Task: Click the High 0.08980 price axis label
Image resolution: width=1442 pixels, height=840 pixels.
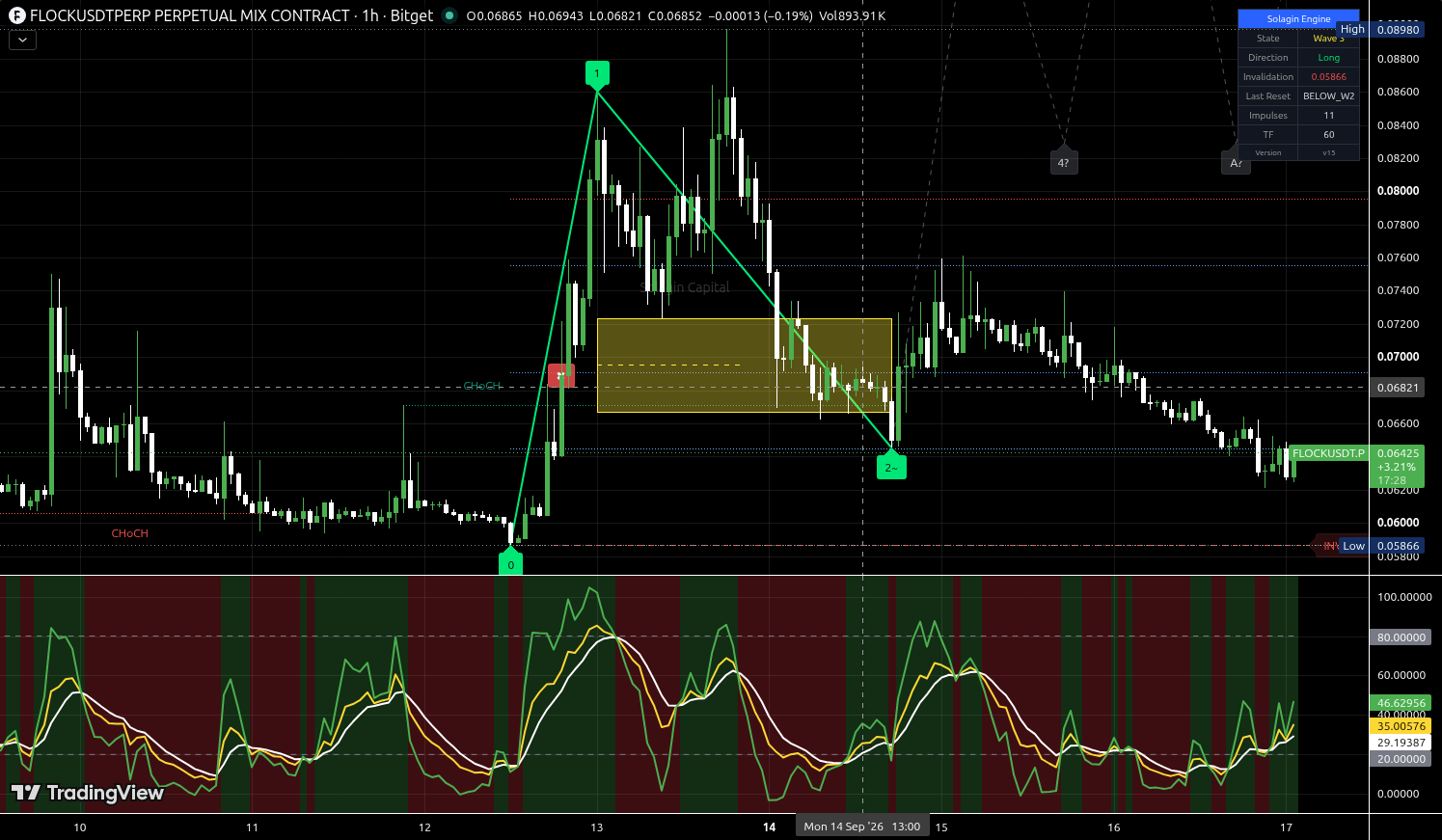Action: pos(1379,29)
